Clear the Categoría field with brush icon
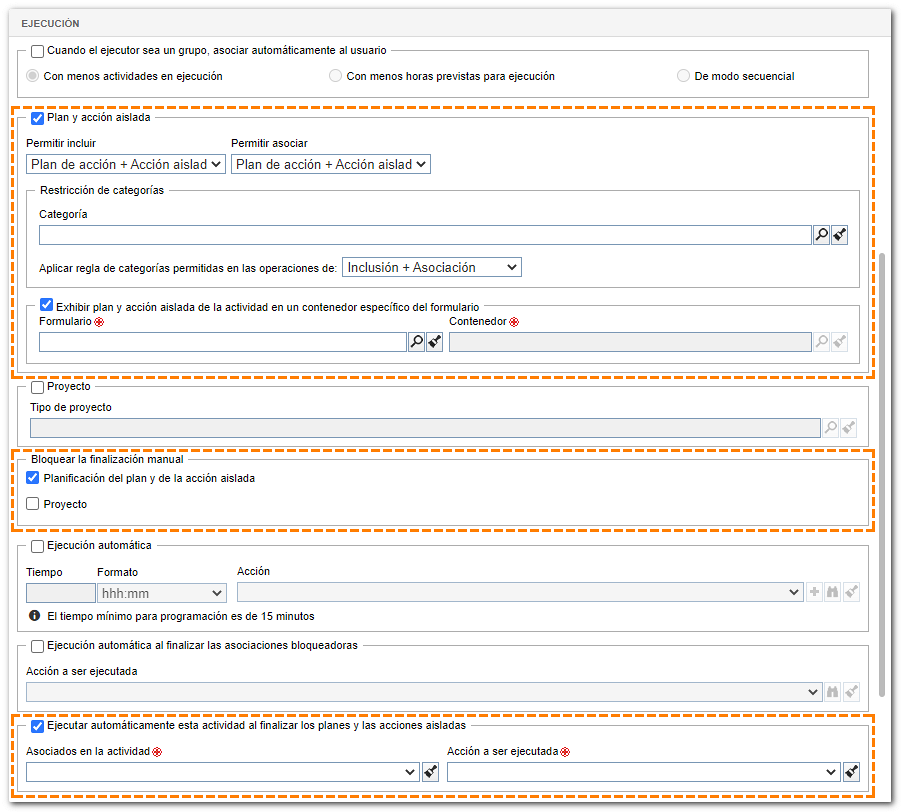The image size is (901, 812). click(840, 234)
